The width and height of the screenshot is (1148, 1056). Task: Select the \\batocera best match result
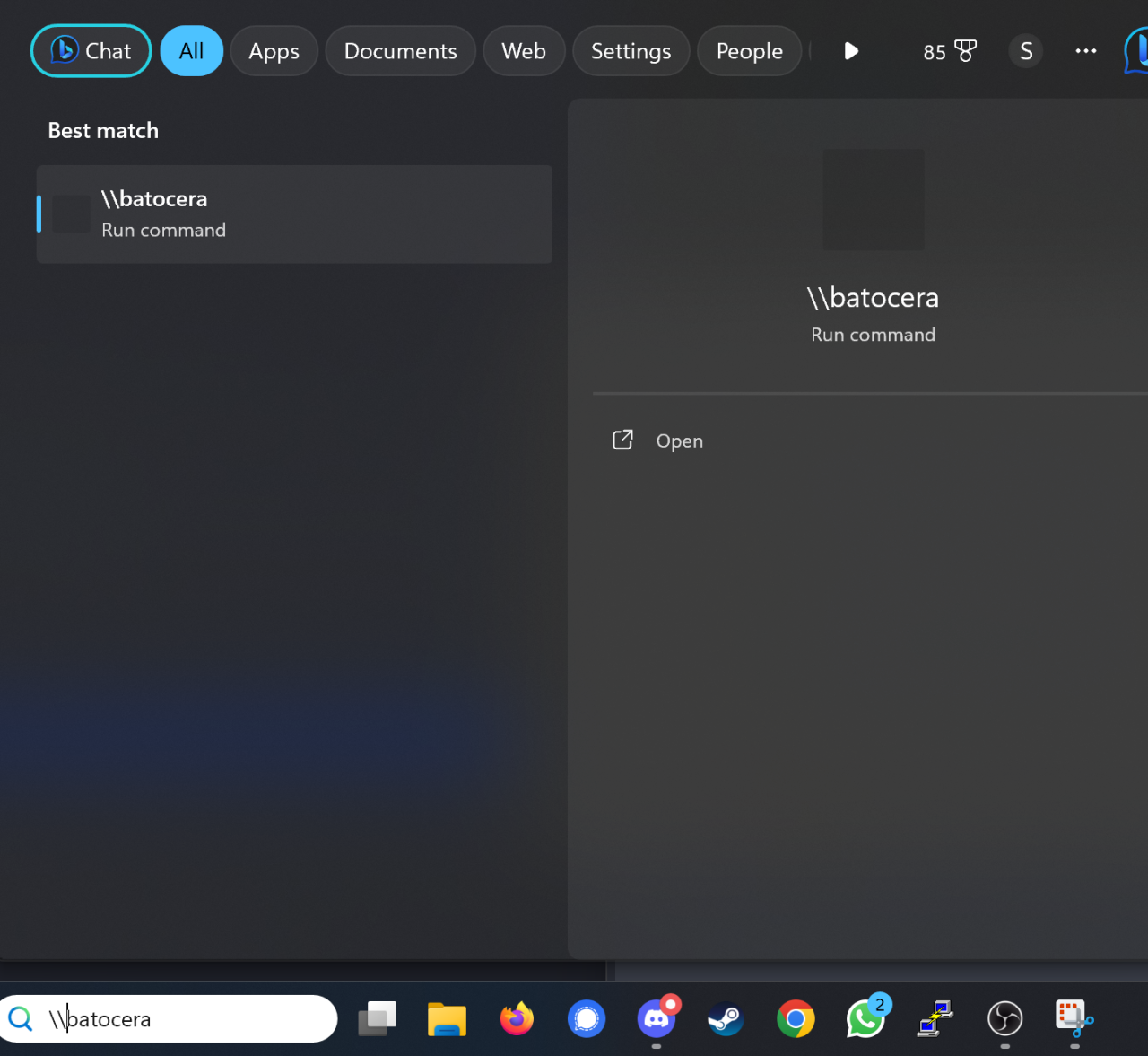[x=293, y=214]
